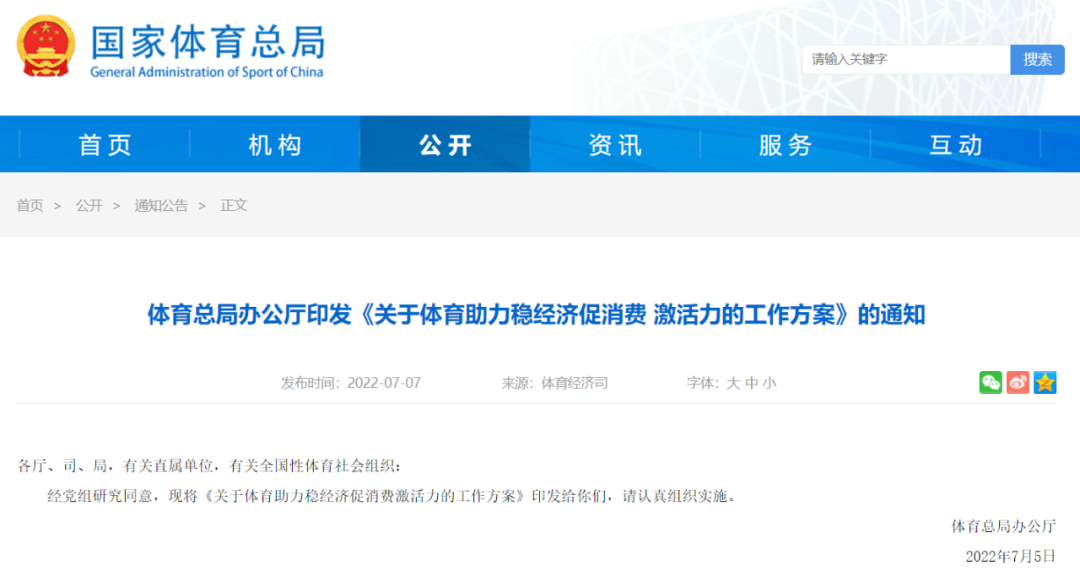Click the publish date 2022-07-07
The width and height of the screenshot is (1080, 576).
[x=384, y=383]
